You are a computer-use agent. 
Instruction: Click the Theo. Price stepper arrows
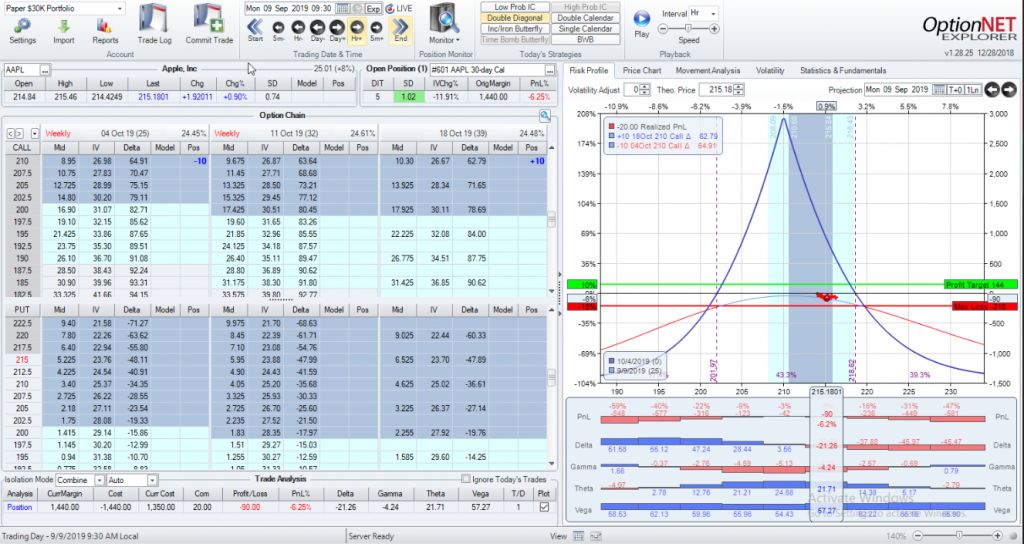tap(739, 89)
